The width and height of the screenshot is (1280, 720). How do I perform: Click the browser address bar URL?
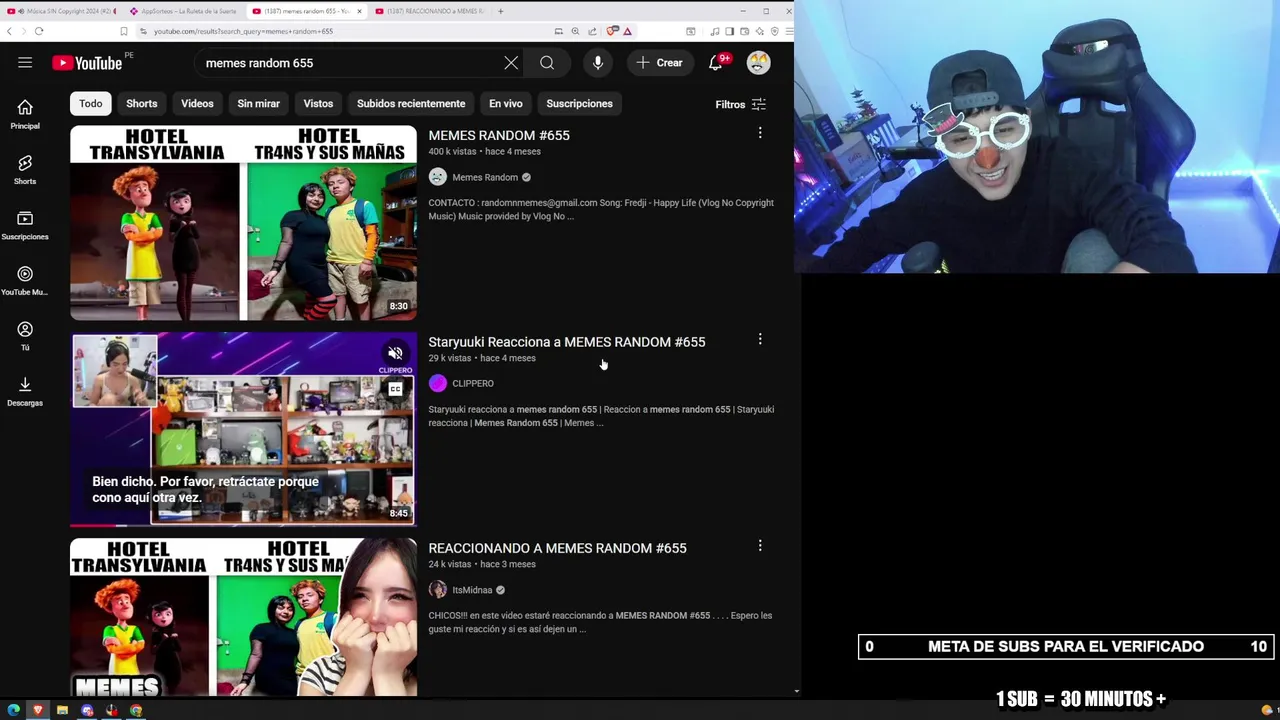[243, 31]
